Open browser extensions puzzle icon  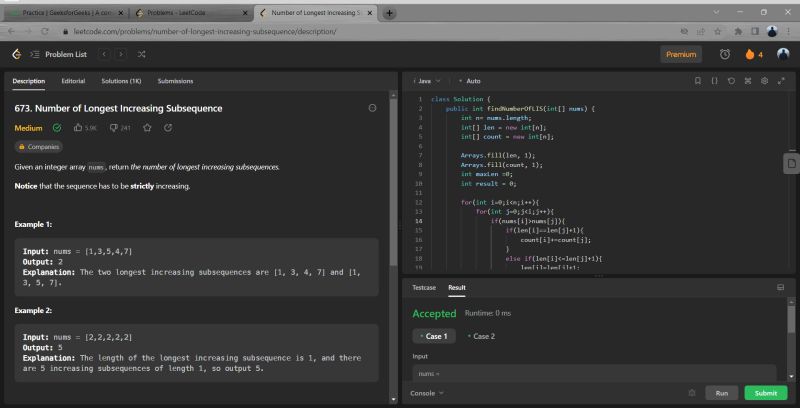[738, 32]
